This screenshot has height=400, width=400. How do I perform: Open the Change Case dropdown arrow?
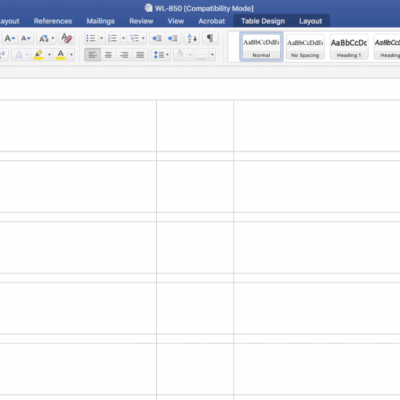[x=53, y=38]
